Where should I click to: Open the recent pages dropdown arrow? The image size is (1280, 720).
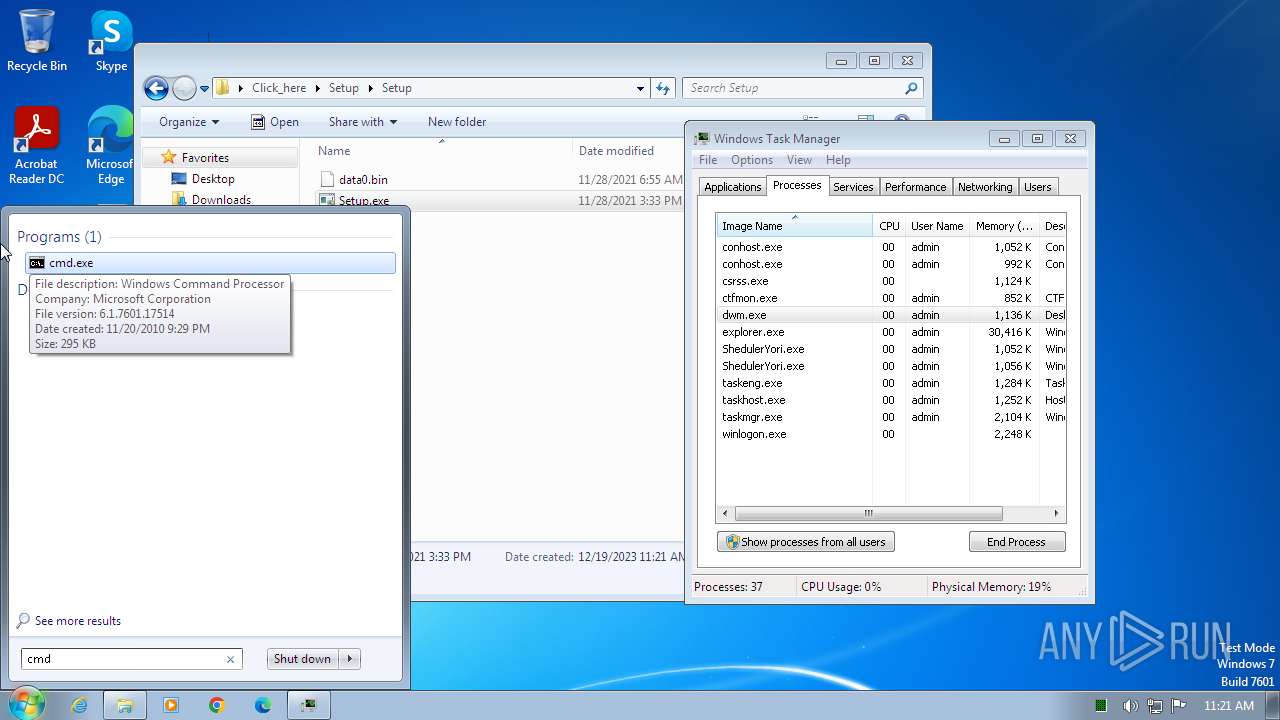pyautogui.click(x=205, y=88)
